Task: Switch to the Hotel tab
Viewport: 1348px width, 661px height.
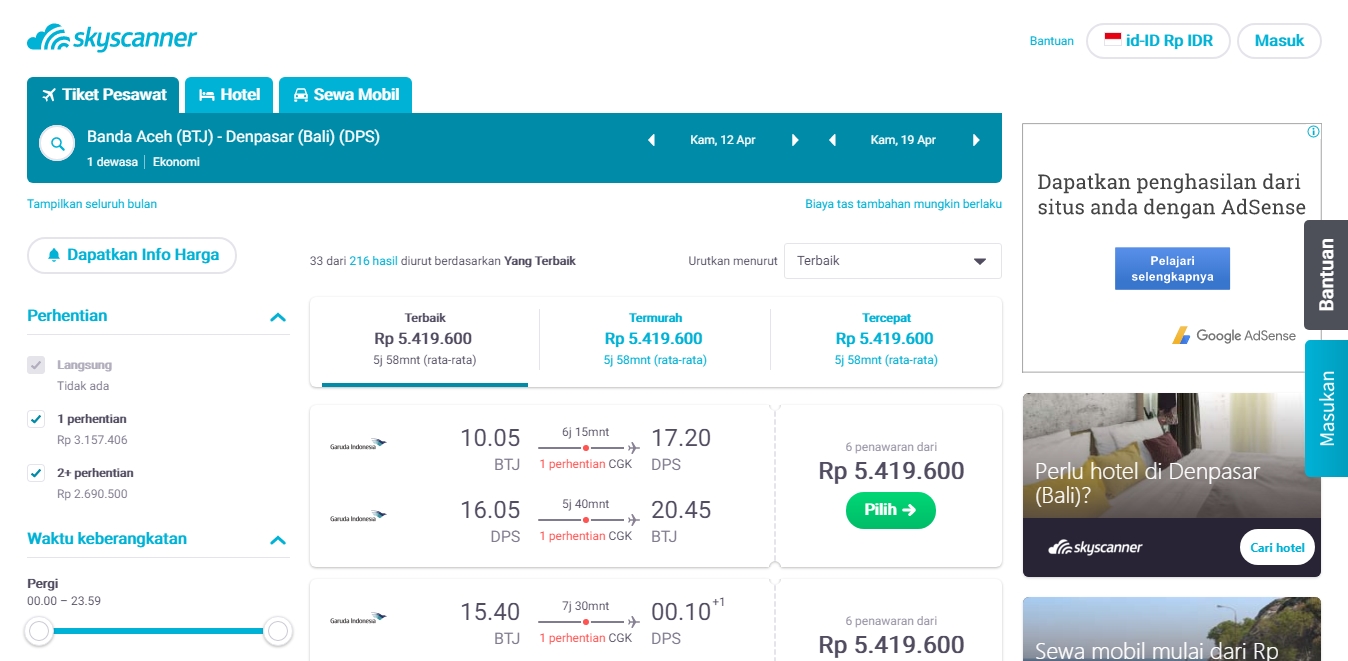Action: pyautogui.click(x=230, y=95)
